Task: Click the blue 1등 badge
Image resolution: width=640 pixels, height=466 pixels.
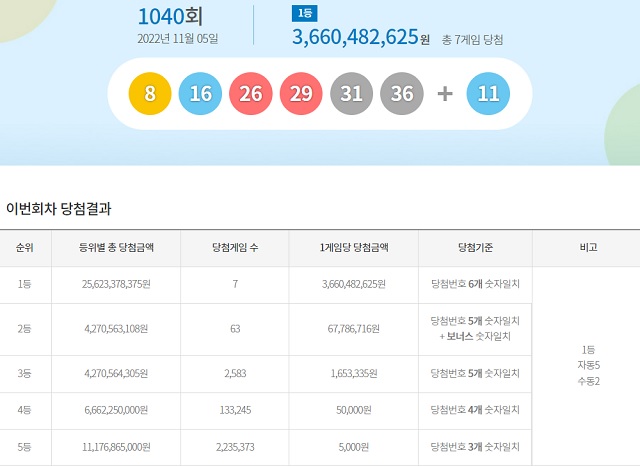Action: click(304, 13)
